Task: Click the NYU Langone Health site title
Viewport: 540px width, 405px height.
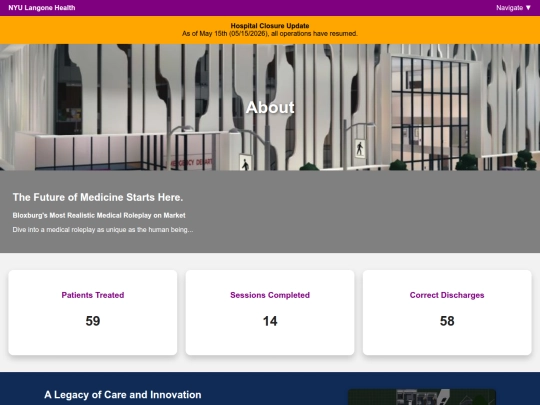Action: [x=42, y=8]
